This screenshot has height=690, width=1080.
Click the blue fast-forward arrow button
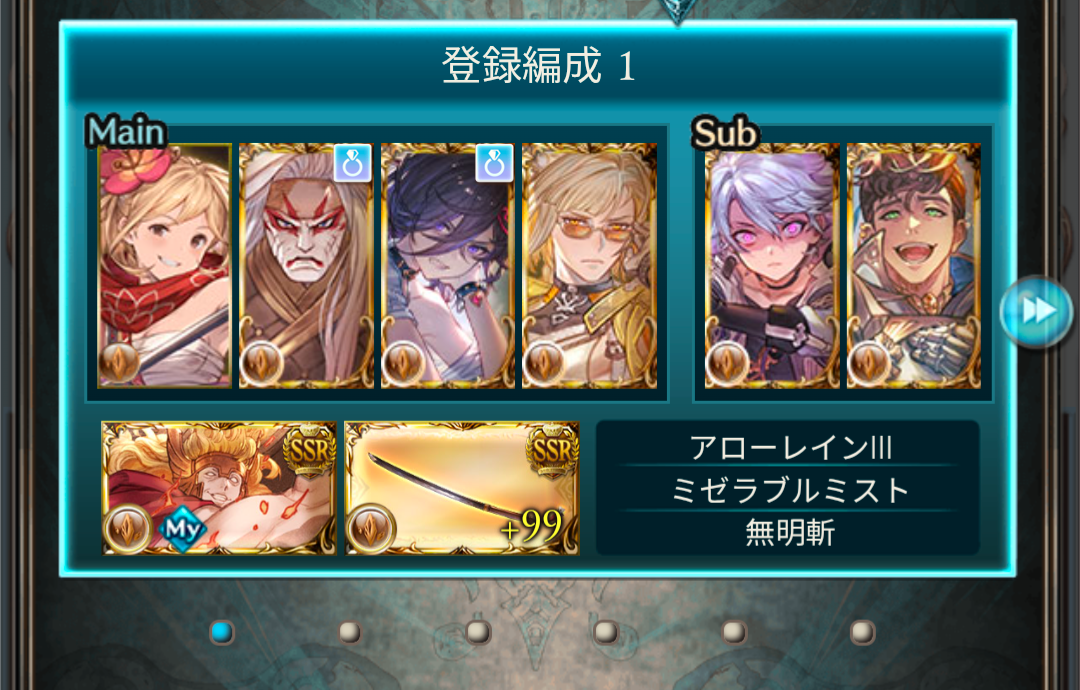point(1037,311)
